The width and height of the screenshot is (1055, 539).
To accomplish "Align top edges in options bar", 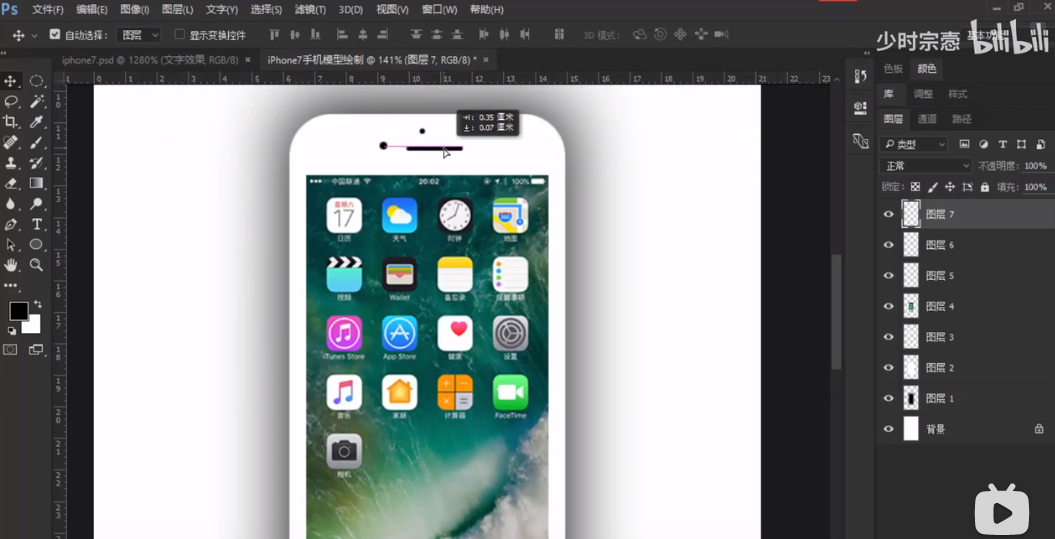I will click(x=273, y=34).
